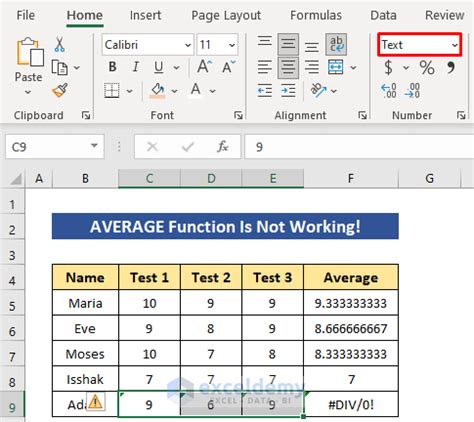Image resolution: width=474 pixels, height=422 pixels.
Task: Apply the Fill Color bucket
Action: [x=157, y=90]
